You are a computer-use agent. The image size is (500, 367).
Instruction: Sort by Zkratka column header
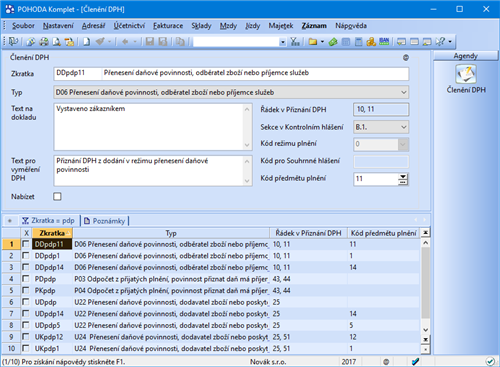pos(52,233)
